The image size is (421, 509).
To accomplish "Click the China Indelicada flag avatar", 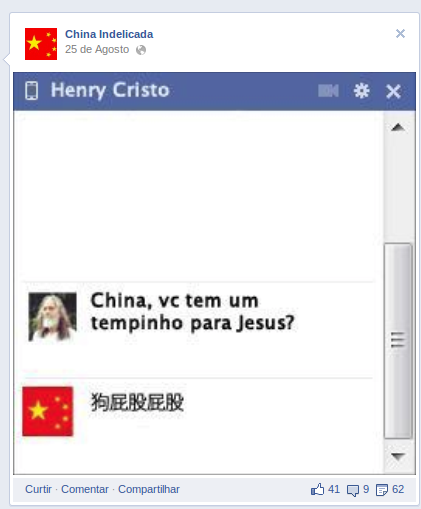I will (41, 44).
